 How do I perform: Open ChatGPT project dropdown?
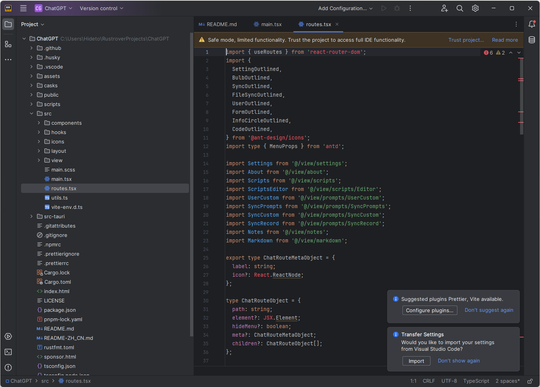[53, 8]
